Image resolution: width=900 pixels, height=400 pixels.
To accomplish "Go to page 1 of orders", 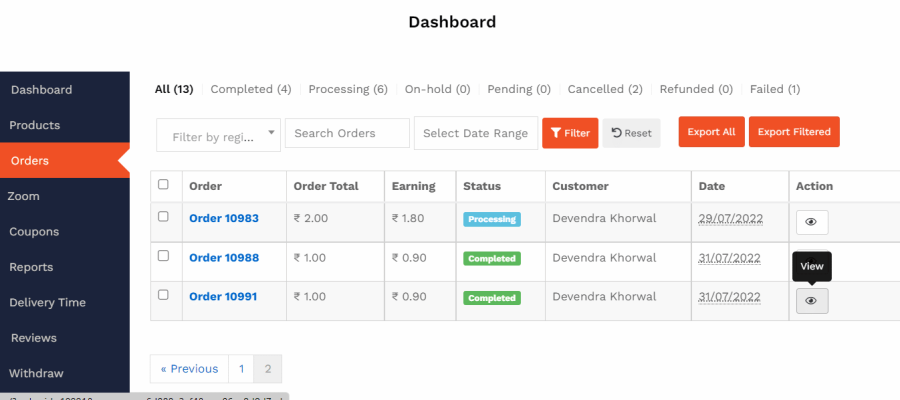I will coord(241,368).
